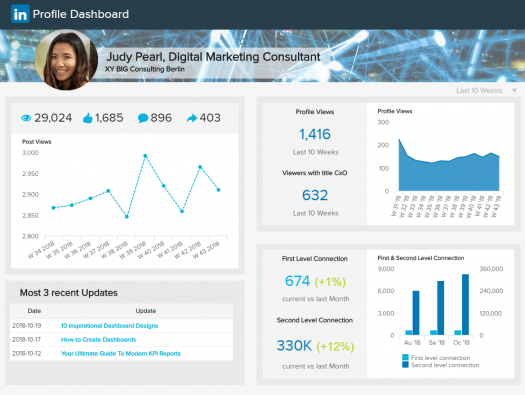Open Your Ultimate Guide To Modern KPI Reports
Screen dimensions: 525x395
coord(121,353)
